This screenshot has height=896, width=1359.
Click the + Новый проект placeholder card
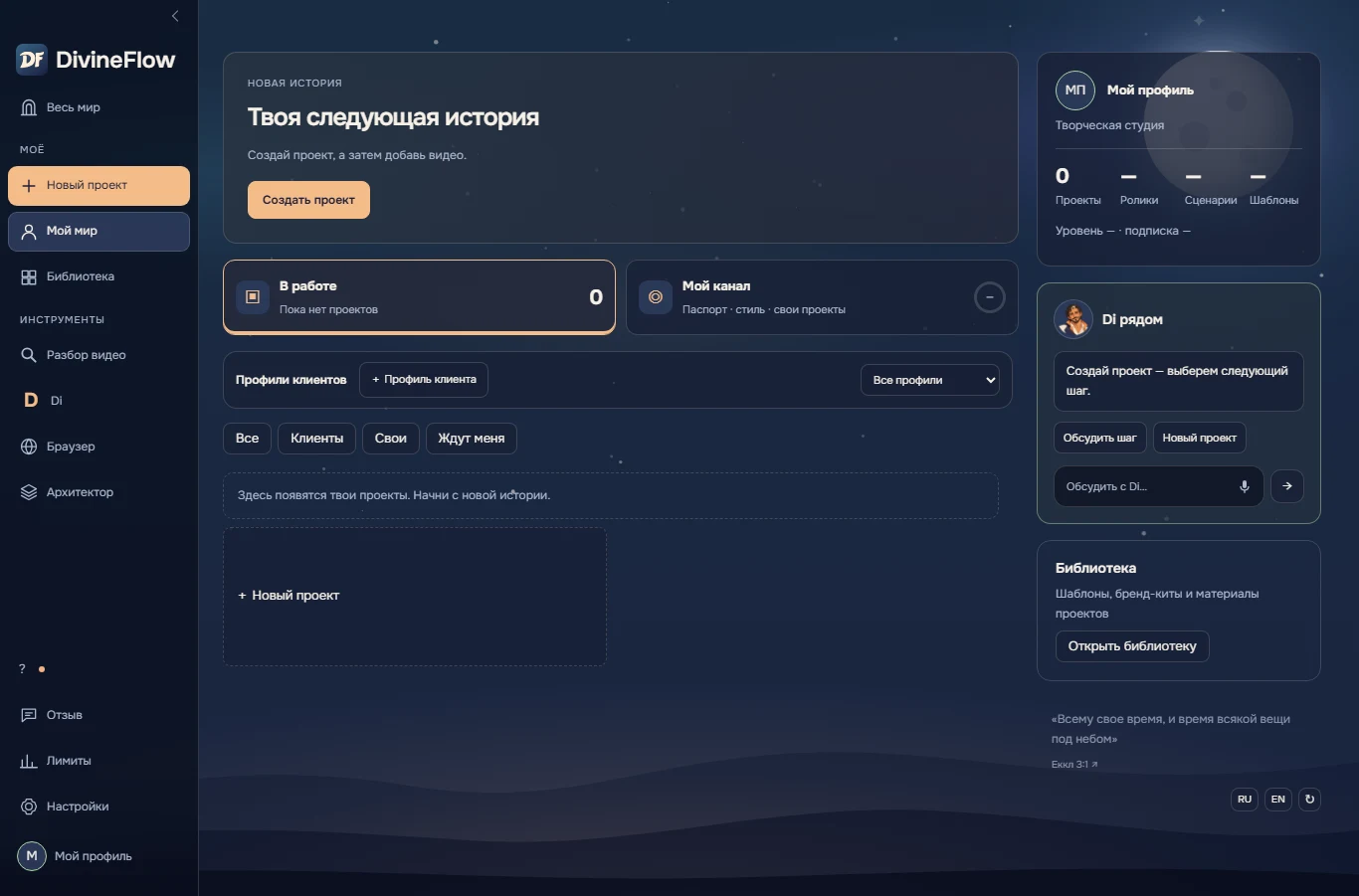[415, 596]
